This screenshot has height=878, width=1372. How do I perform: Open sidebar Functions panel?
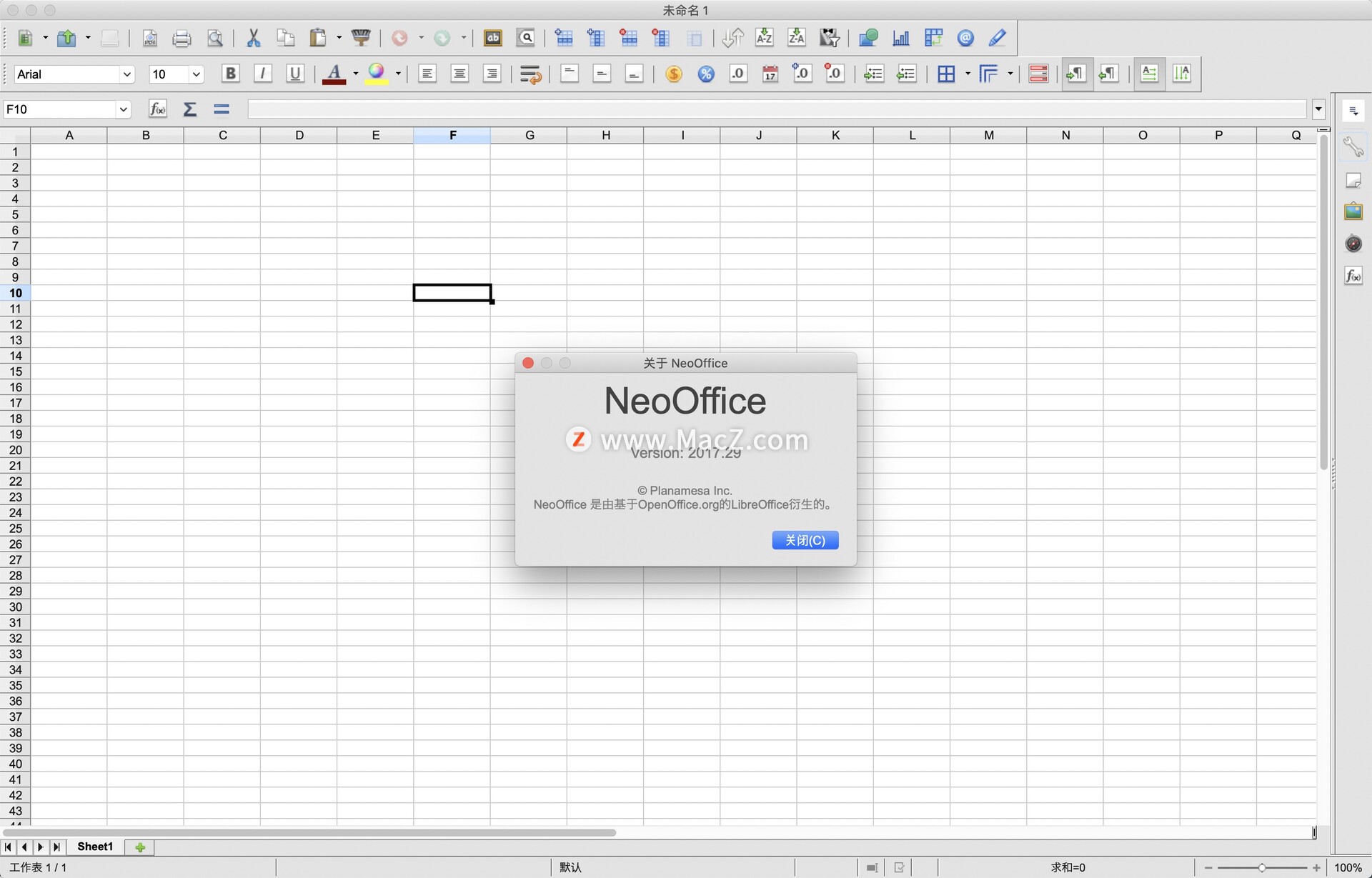(x=1353, y=276)
